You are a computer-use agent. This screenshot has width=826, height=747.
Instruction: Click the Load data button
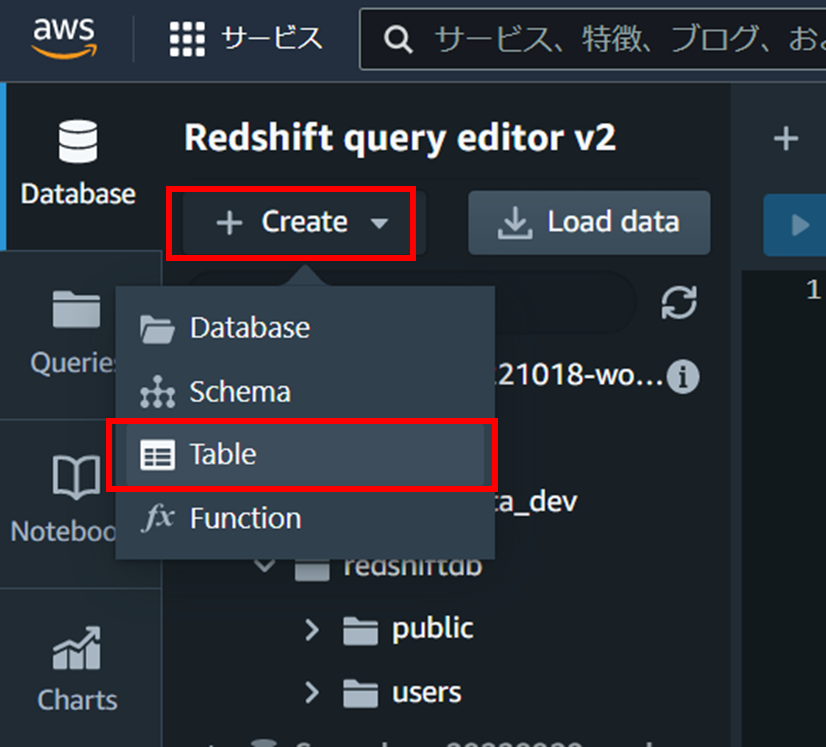(589, 223)
